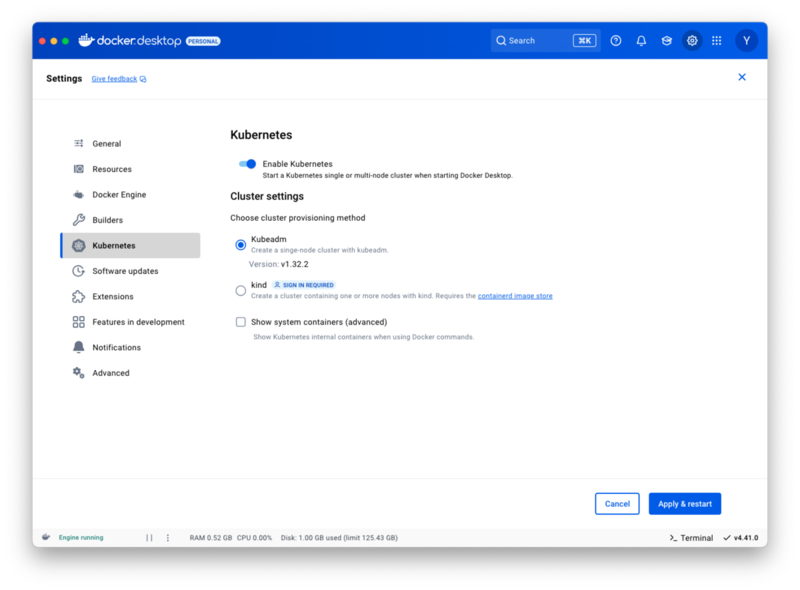Click the version checkmark icon
The height and width of the screenshot is (590, 800).
click(x=727, y=537)
